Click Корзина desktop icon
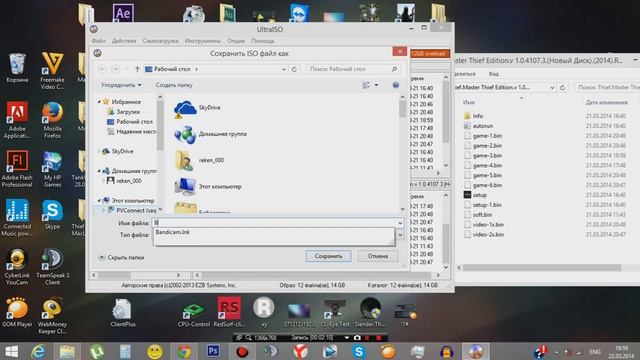Viewport: 640px width, 360px height. tap(17, 68)
